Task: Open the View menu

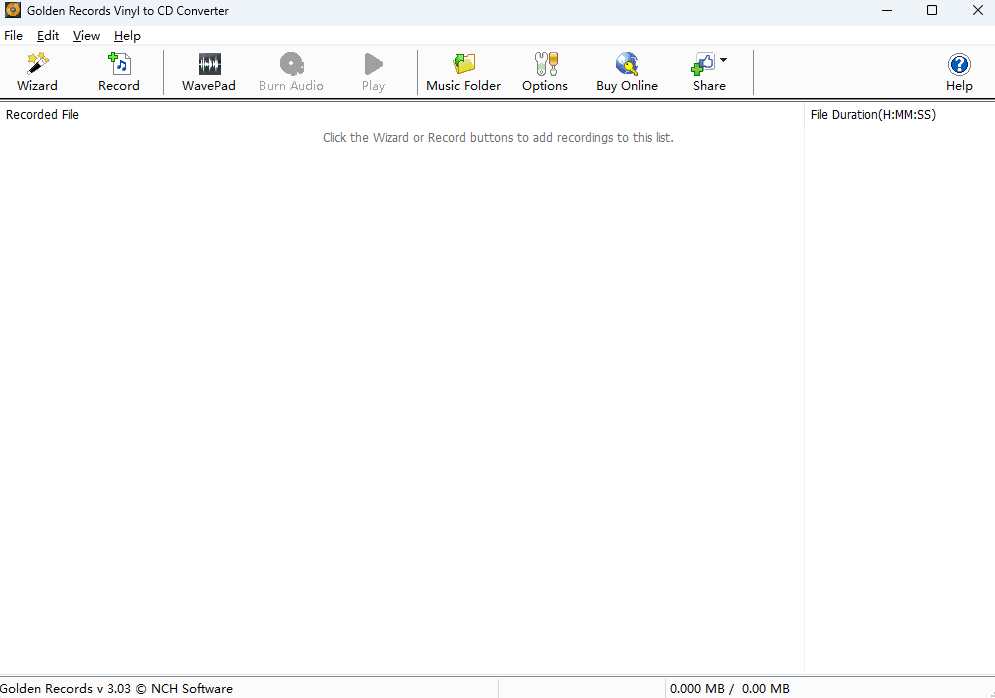Action: point(86,36)
